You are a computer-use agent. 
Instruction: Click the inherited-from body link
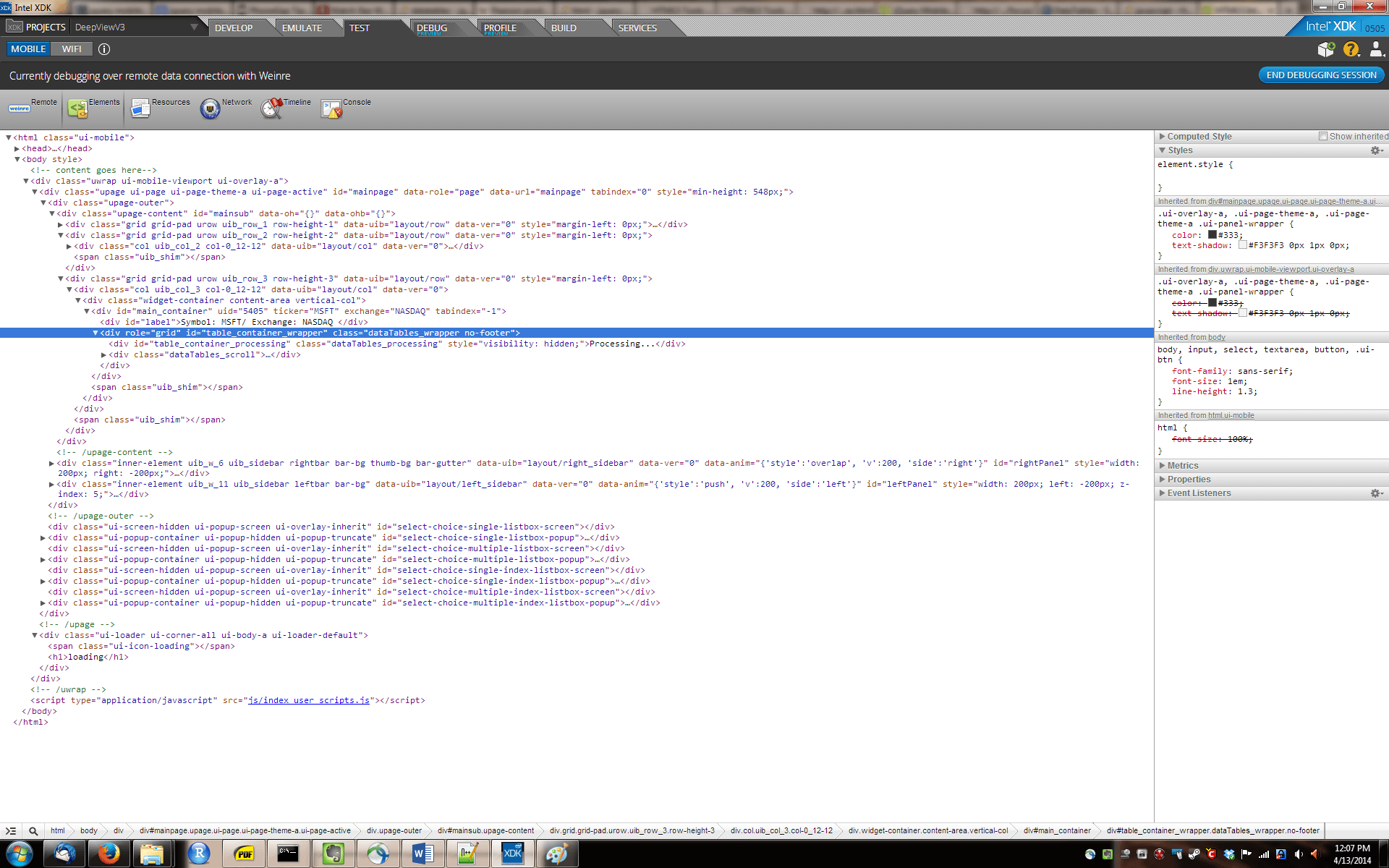click(x=1217, y=338)
